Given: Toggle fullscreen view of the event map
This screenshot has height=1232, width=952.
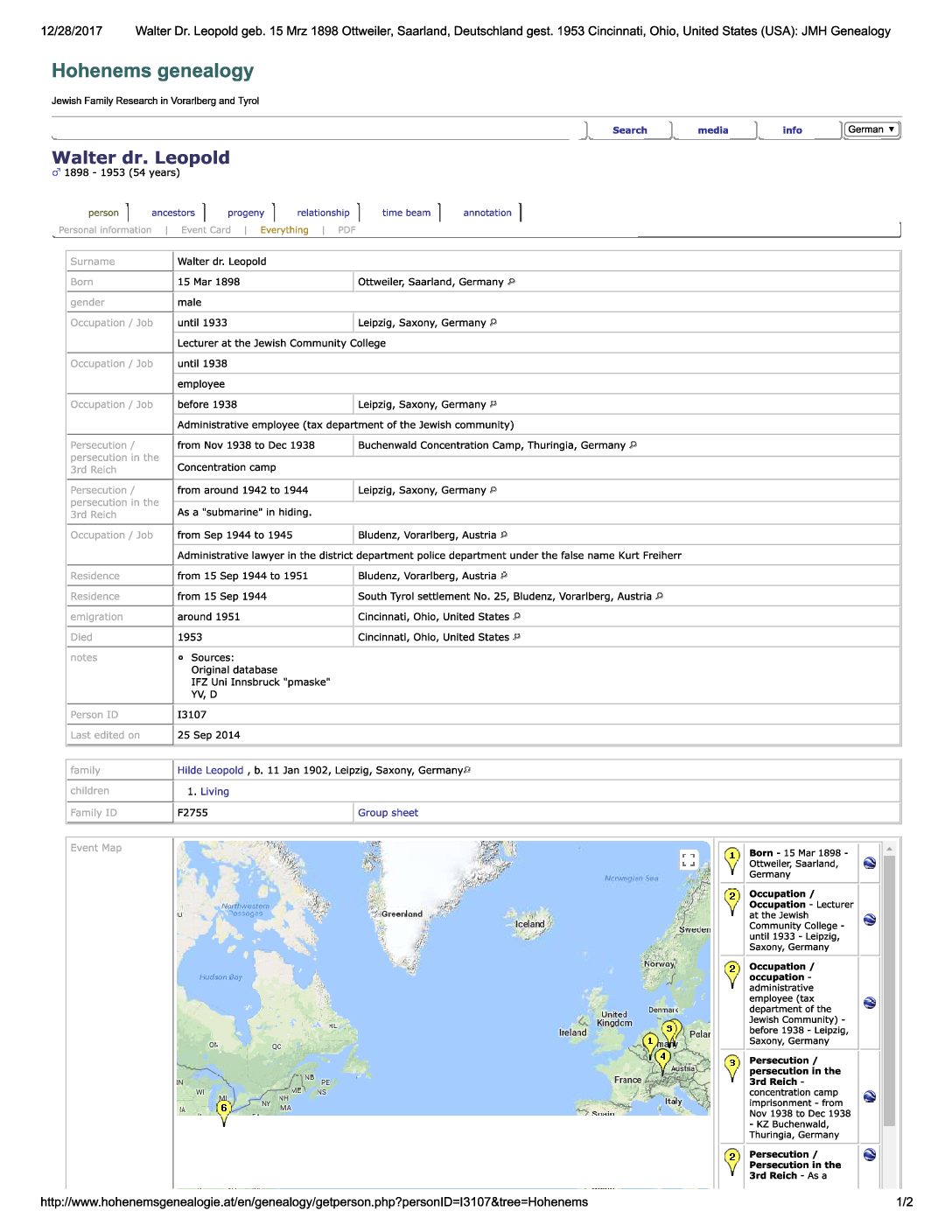Looking at the screenshot, I should 689,859.
